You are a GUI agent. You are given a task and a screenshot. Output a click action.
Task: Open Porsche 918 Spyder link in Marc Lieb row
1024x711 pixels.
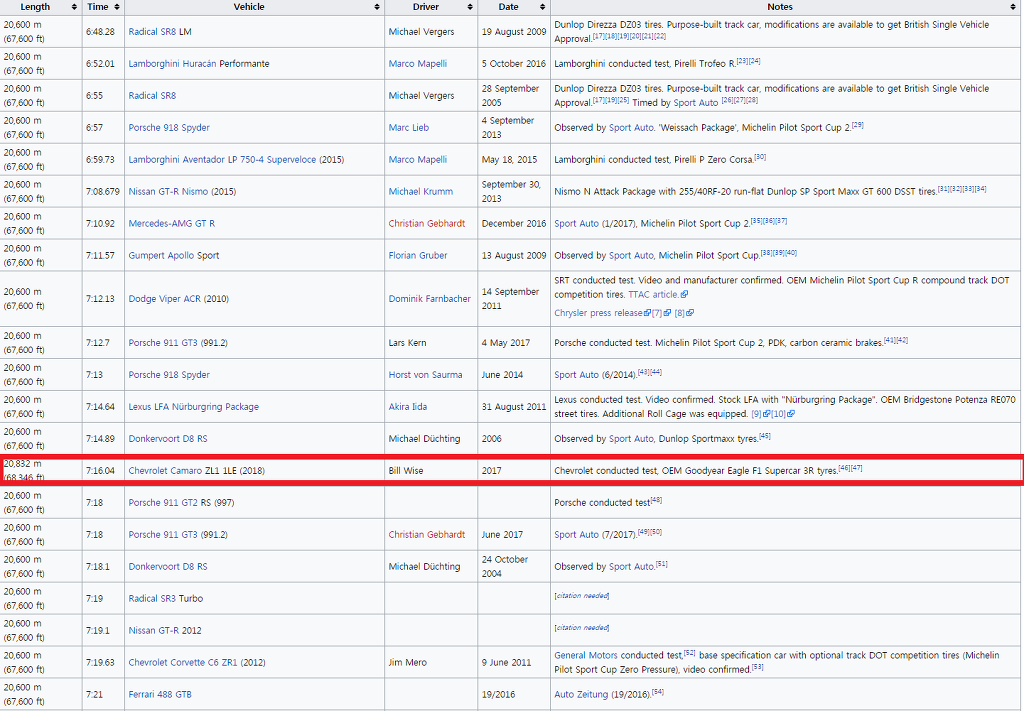(169, 127)
